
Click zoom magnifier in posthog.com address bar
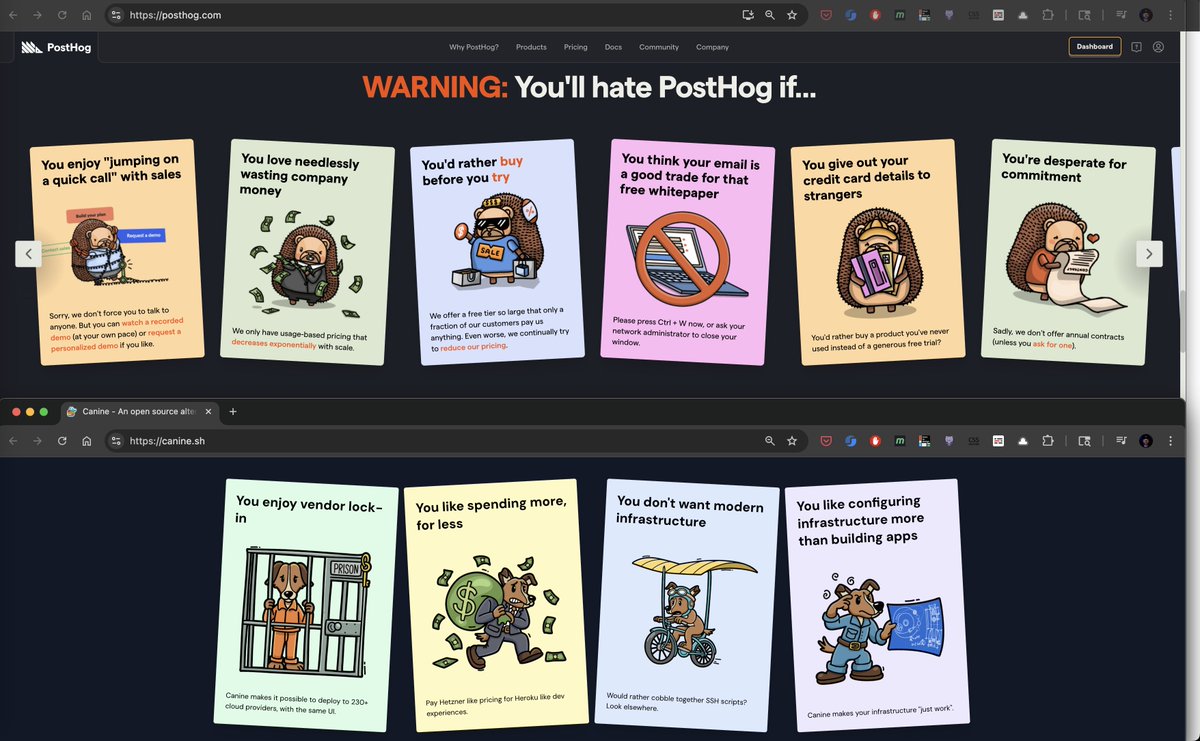pyautogui.click(x=769, y=15)
